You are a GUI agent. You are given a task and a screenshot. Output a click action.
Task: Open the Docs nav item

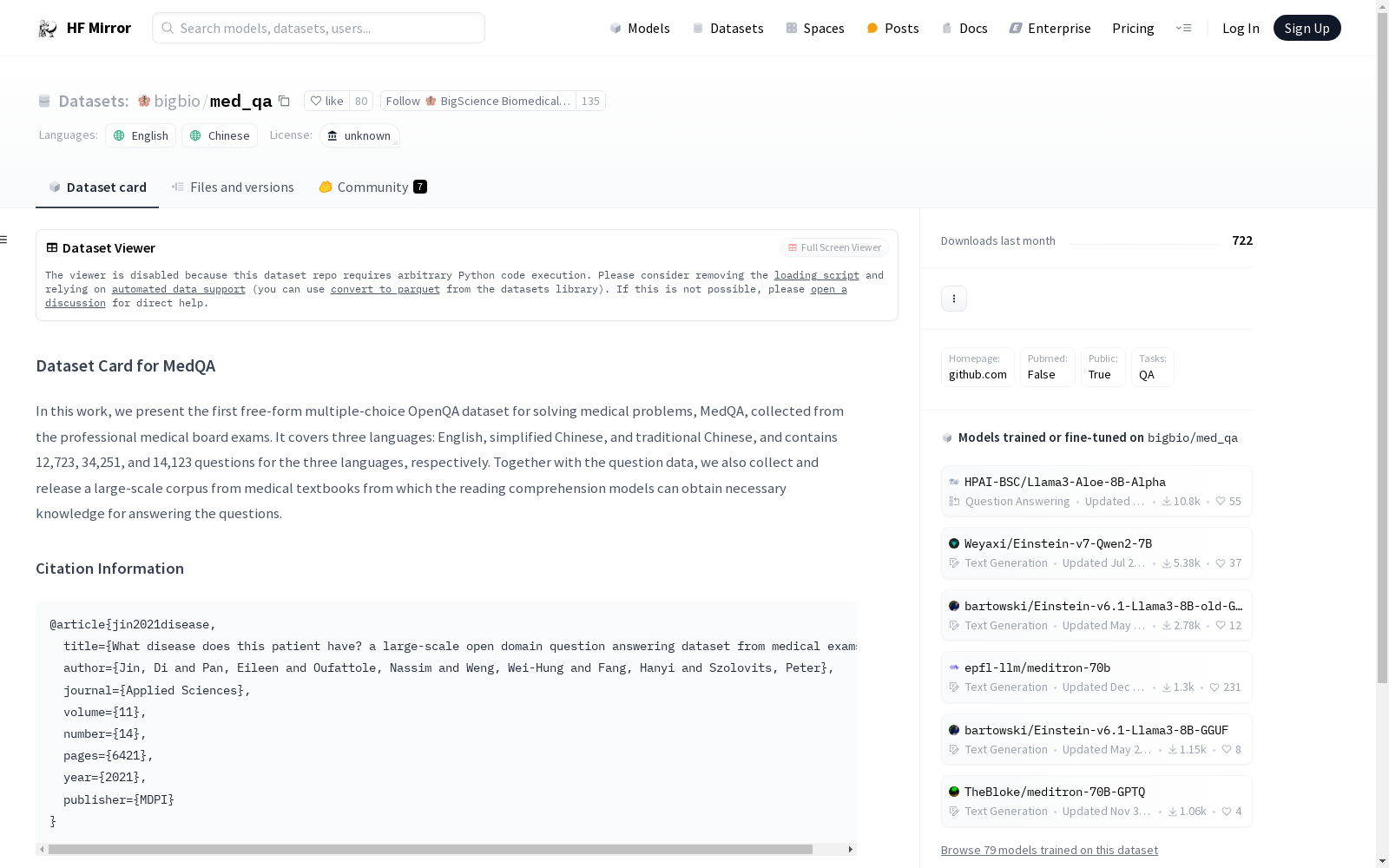pos(964,28)
